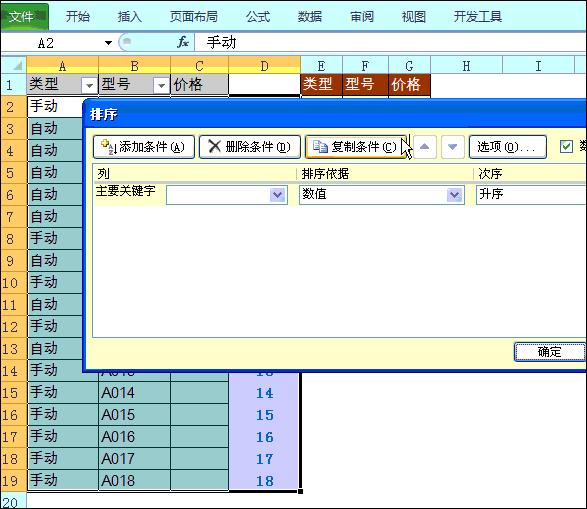
Task: Switch to the 视图 tab
Action: (414, 16)
